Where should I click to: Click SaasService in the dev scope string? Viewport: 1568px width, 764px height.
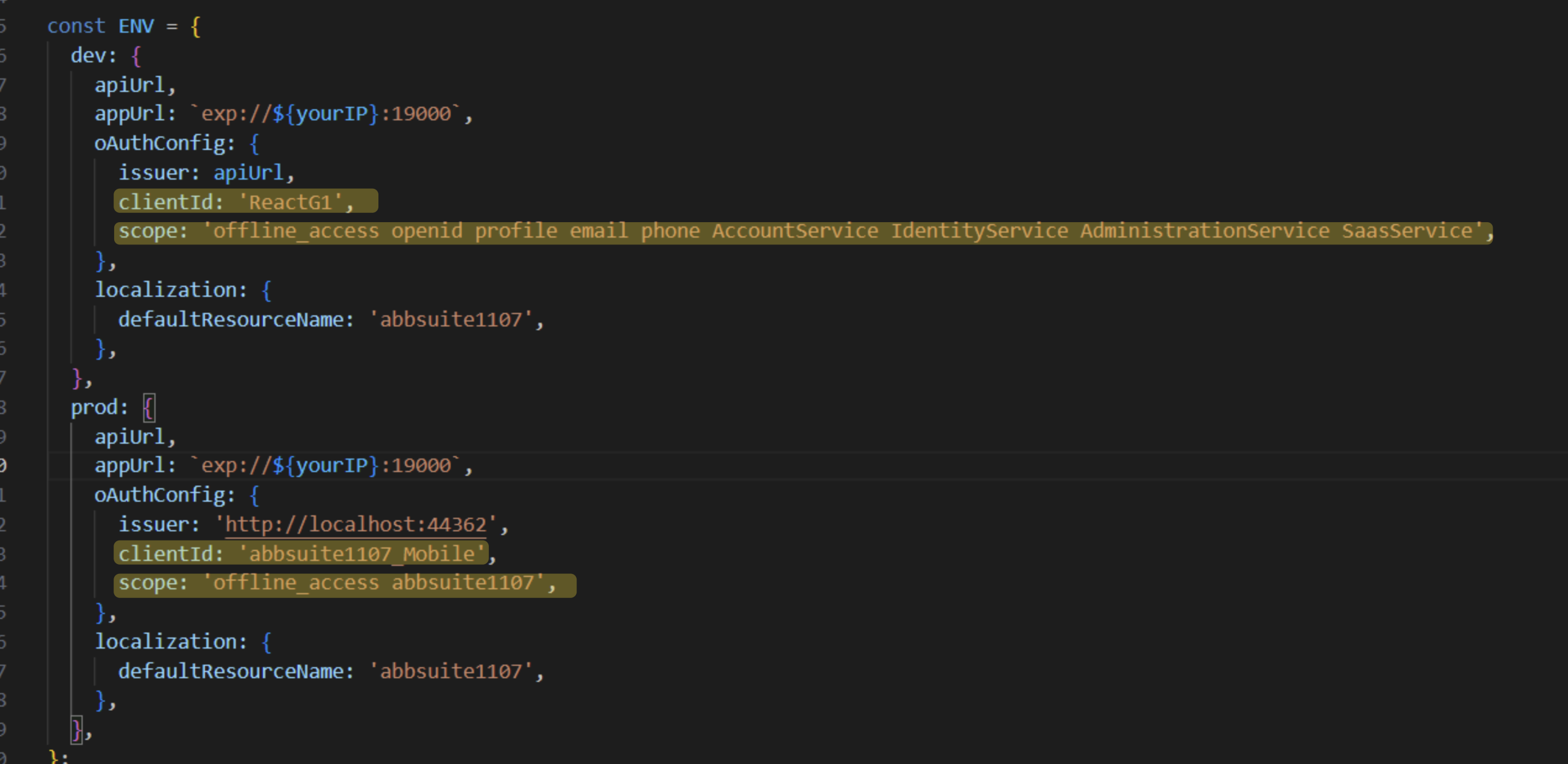click(x=1406, y=231)
